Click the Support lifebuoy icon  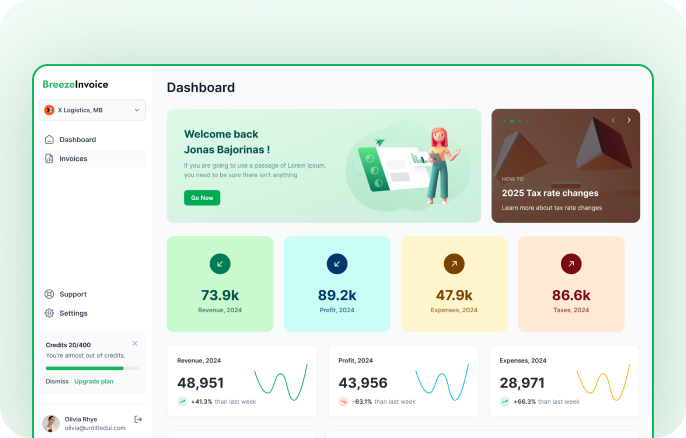49,294
